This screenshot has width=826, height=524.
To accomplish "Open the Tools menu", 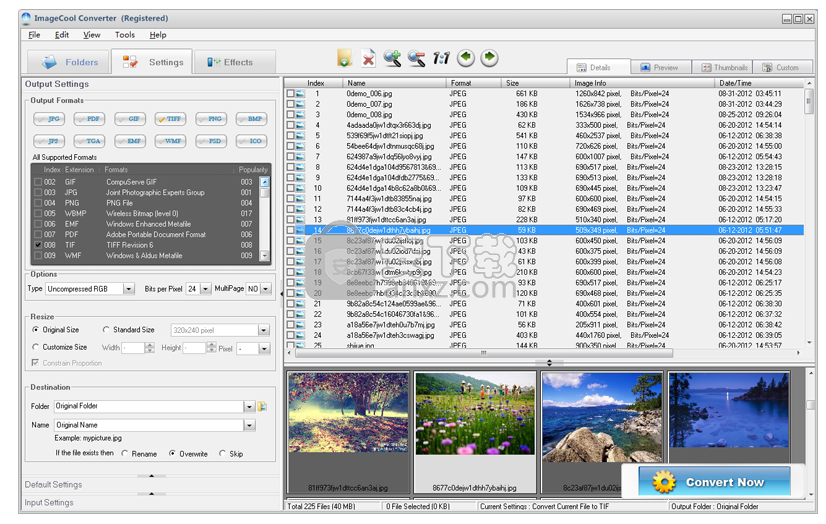I will coord(125,35).
